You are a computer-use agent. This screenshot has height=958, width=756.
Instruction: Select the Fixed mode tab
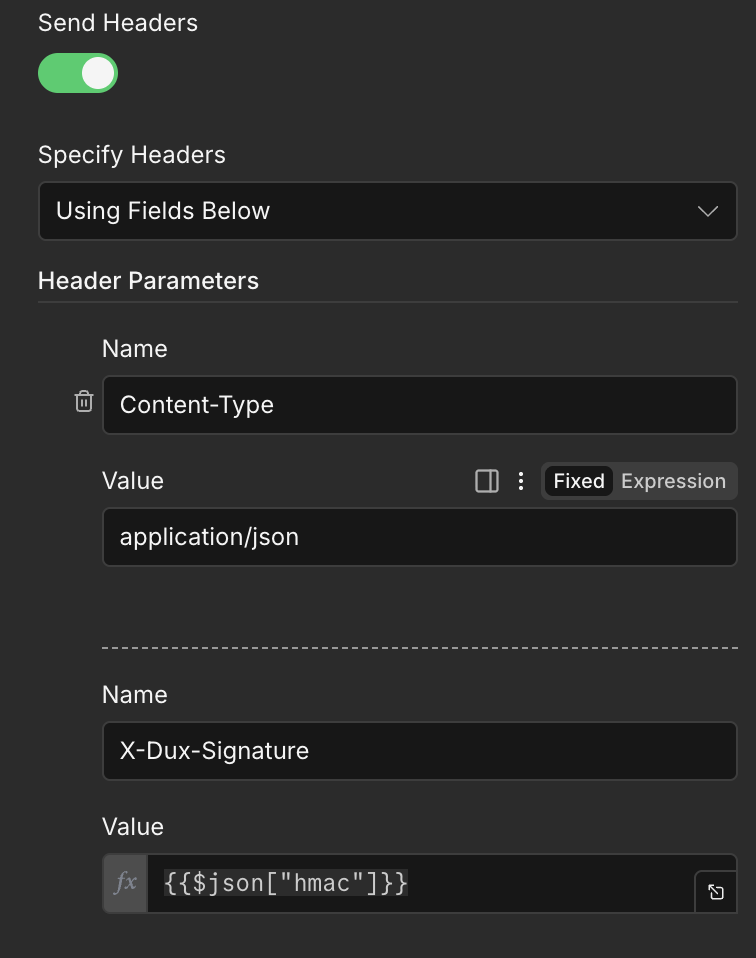point(579,482)
